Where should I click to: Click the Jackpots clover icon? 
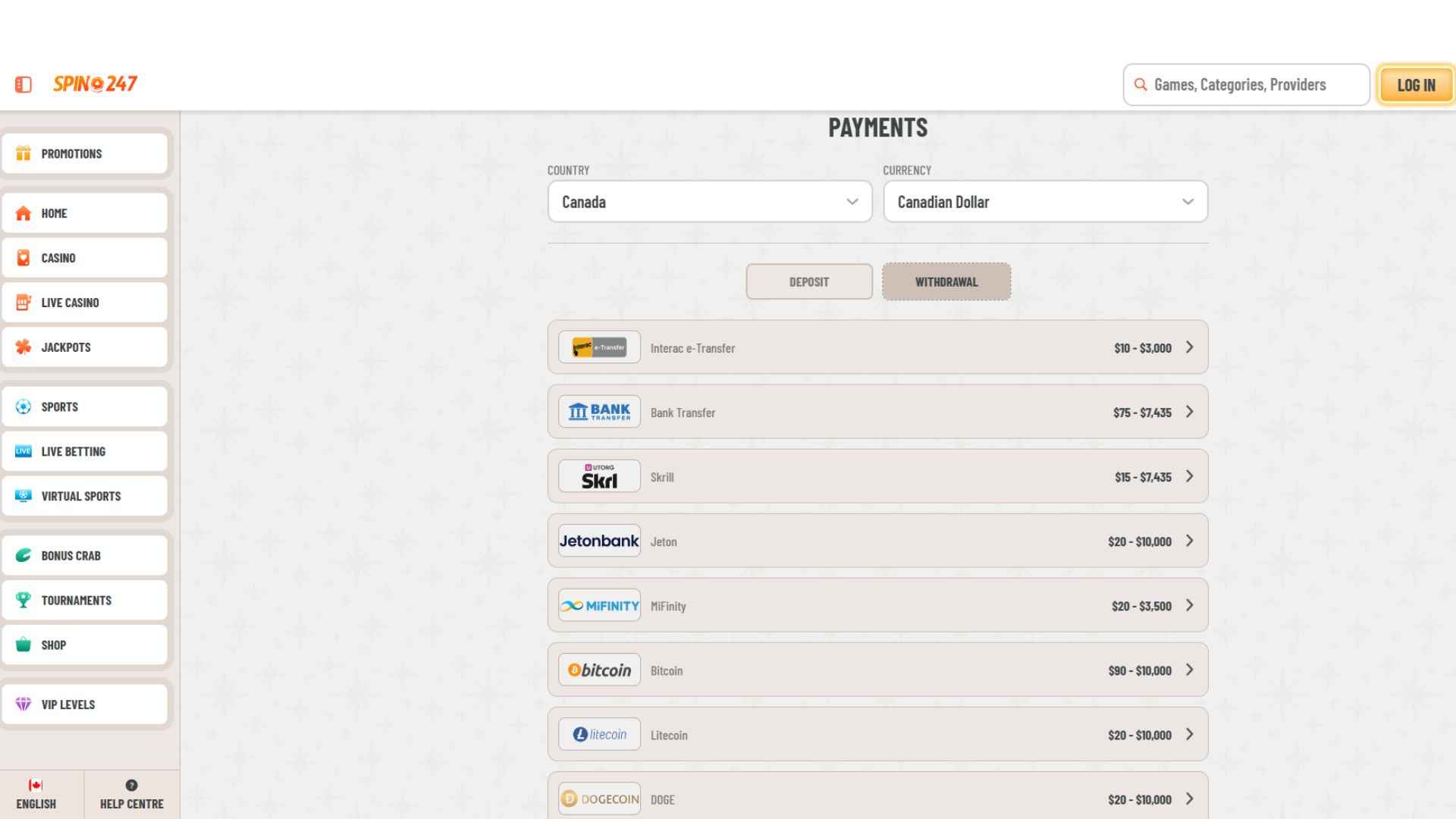(24, 347)
